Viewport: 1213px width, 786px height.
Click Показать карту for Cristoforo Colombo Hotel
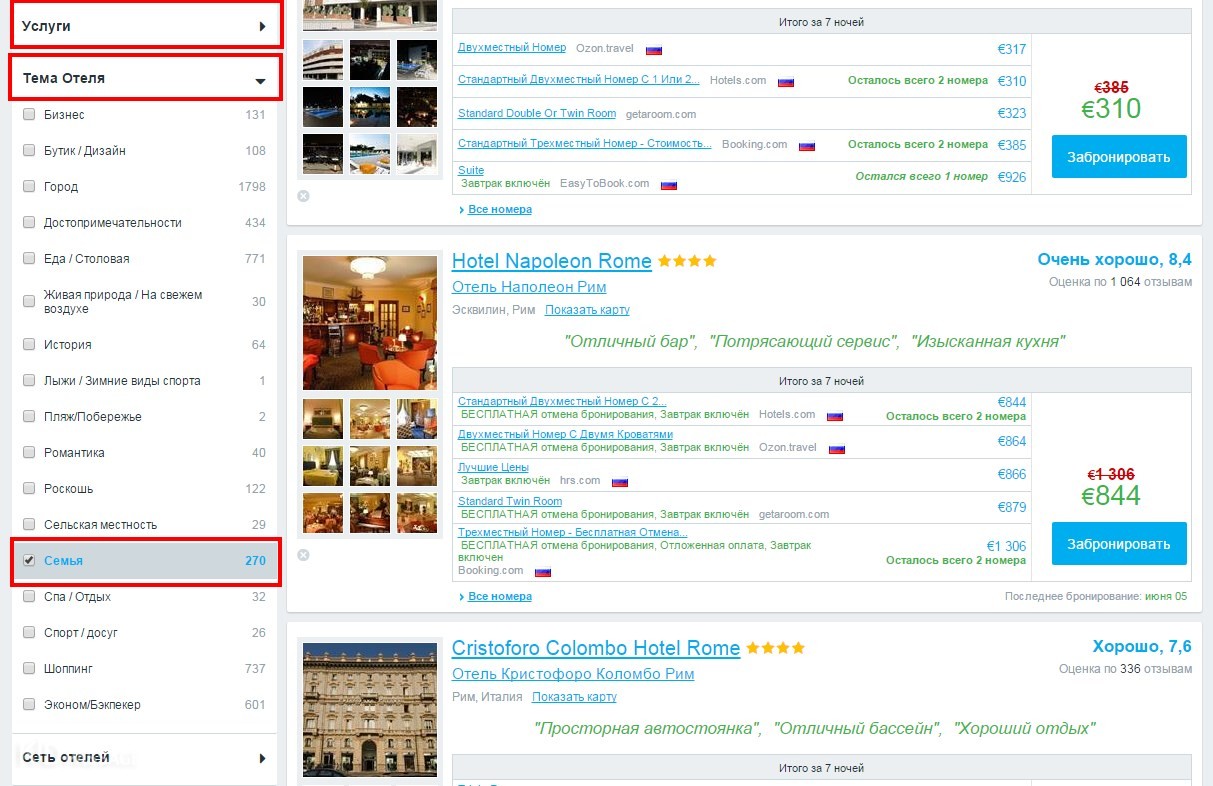pos(574,697)
